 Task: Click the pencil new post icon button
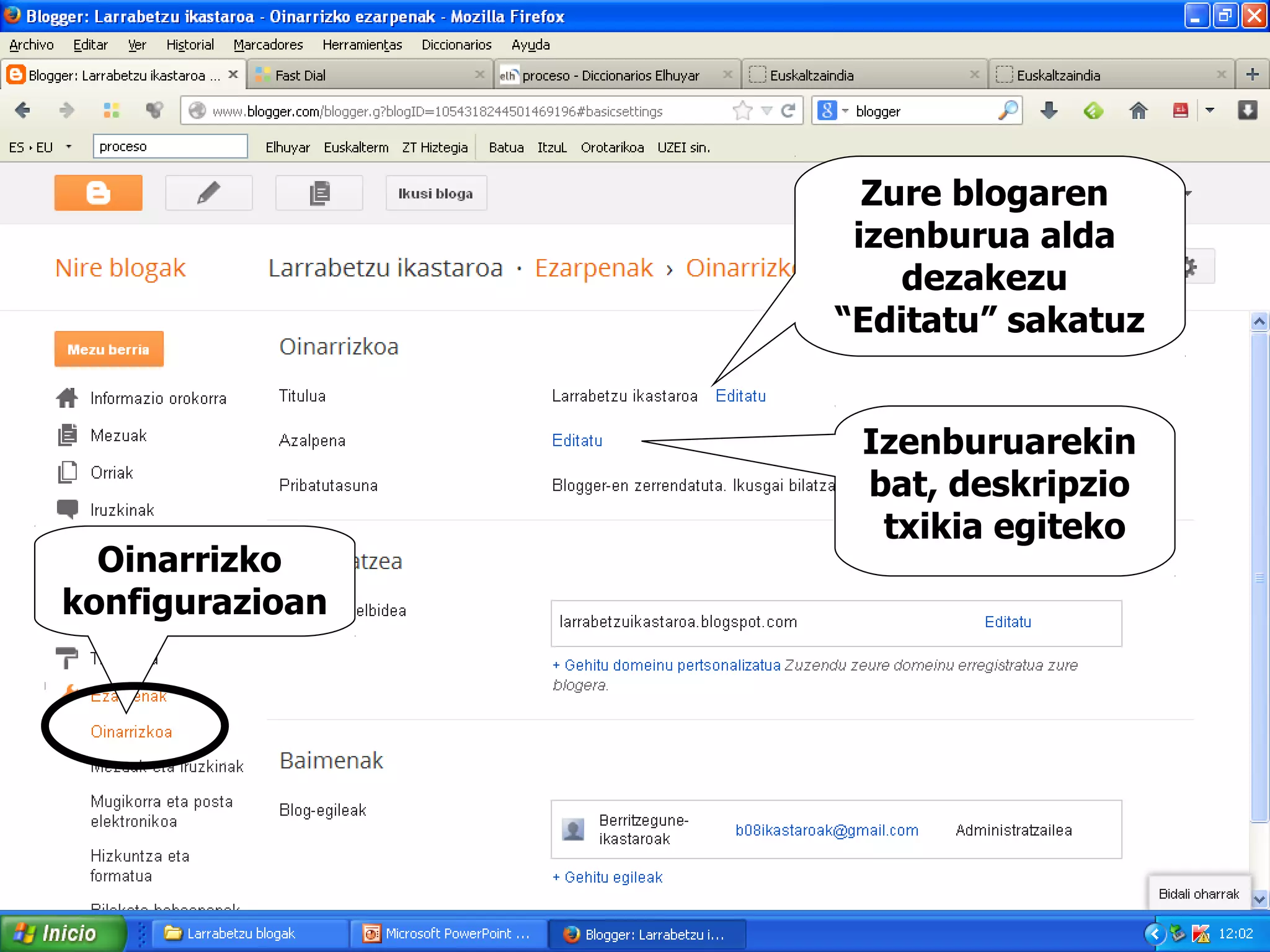[209, 193]
